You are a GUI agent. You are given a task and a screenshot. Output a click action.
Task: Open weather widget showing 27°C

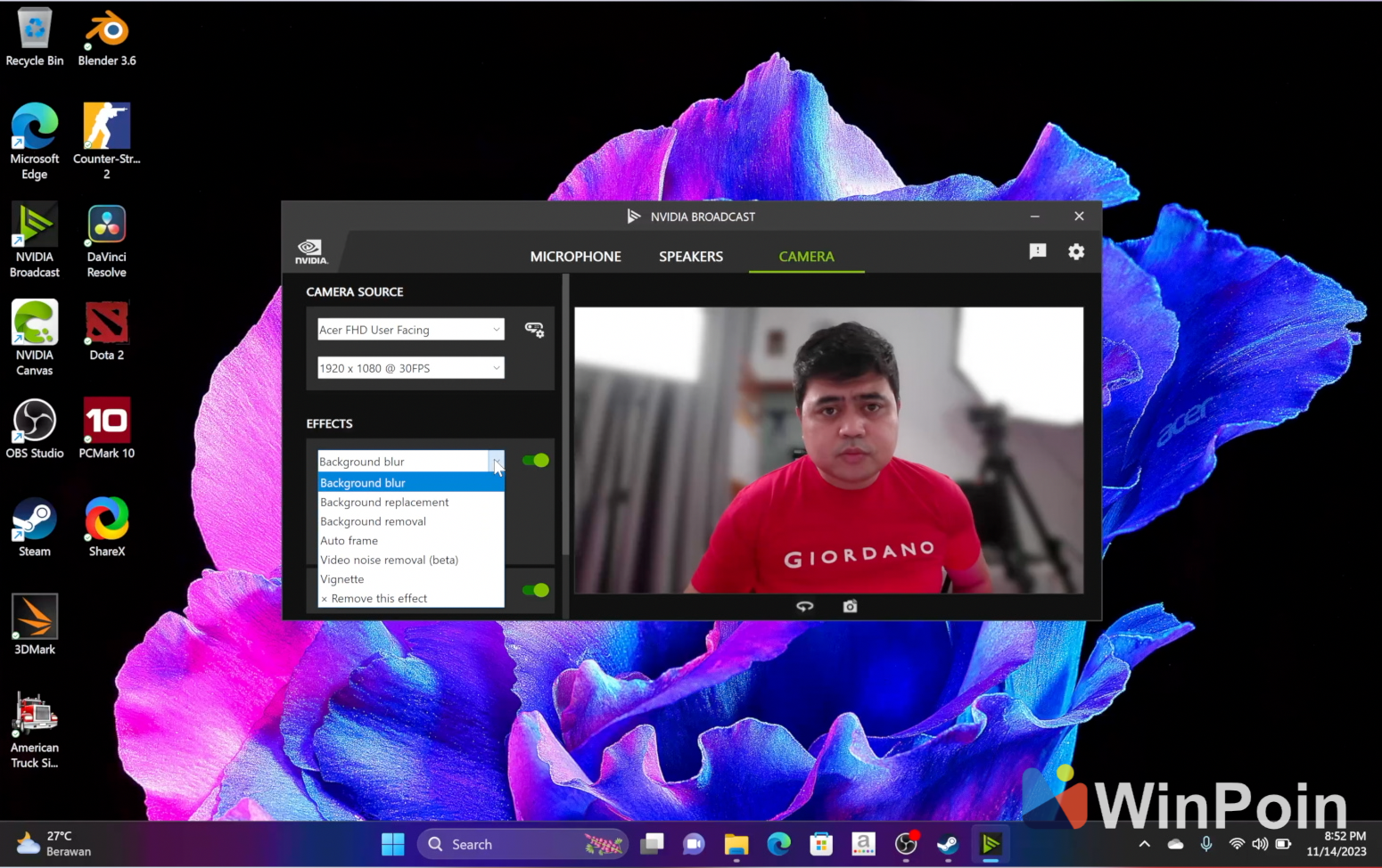click(53, 844)
